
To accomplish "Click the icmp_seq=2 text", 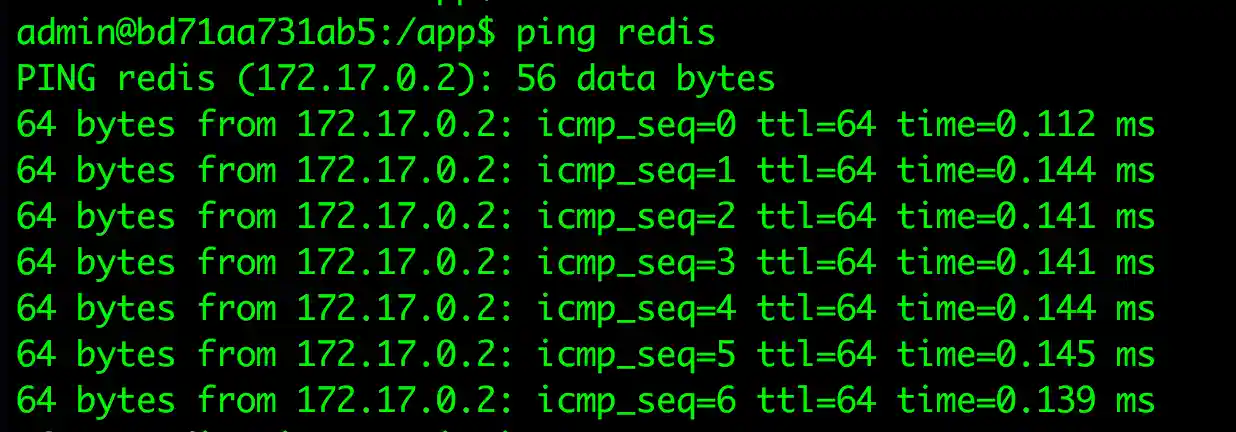I will point(636,217).
